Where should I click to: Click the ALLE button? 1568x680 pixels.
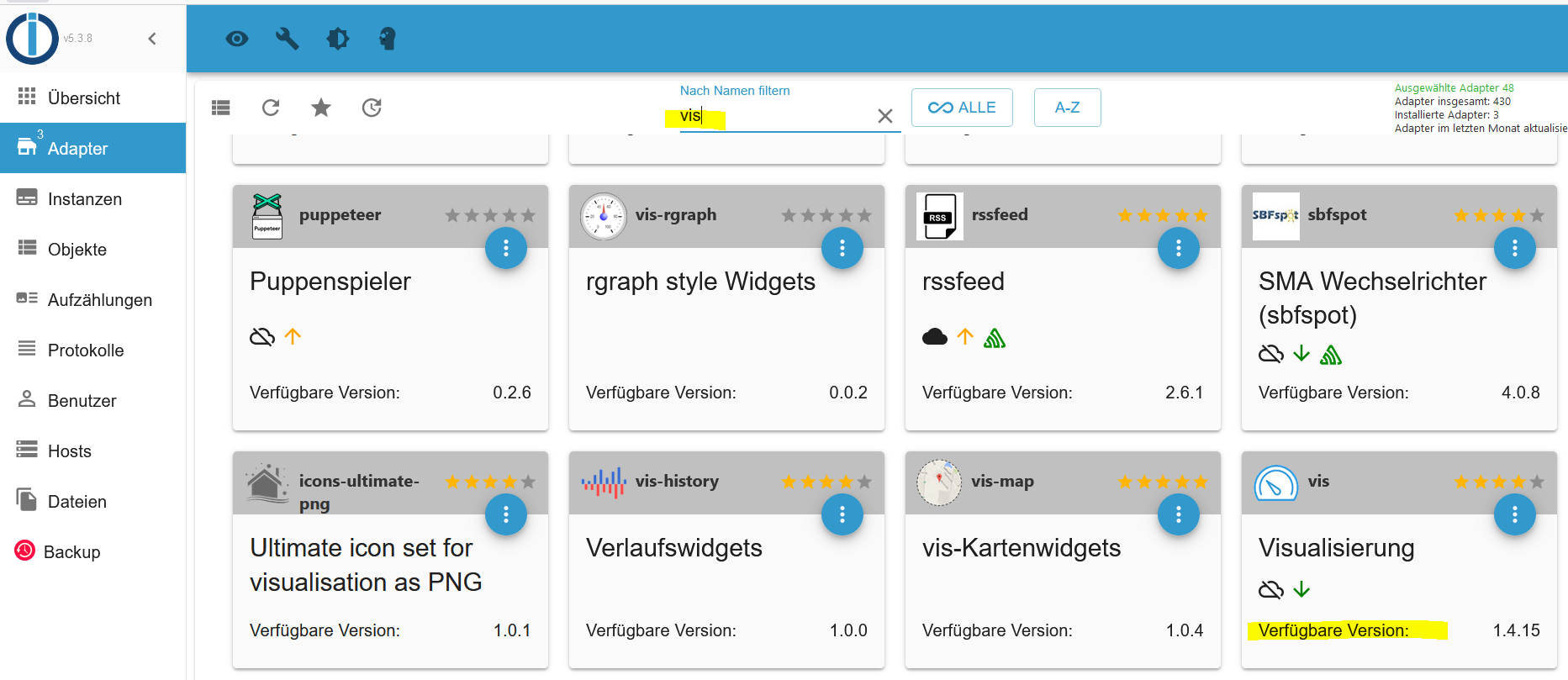[962, 108]
